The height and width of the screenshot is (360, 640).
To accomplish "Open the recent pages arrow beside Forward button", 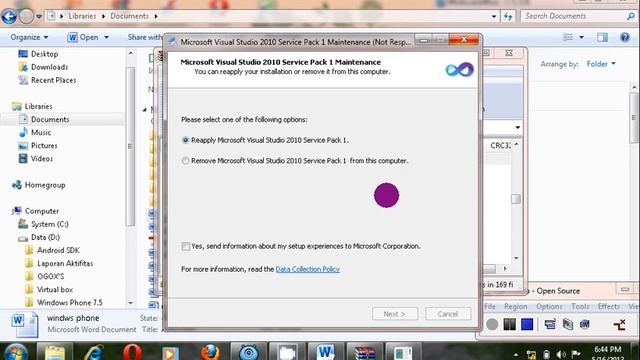I will click(x=39, y=16).
